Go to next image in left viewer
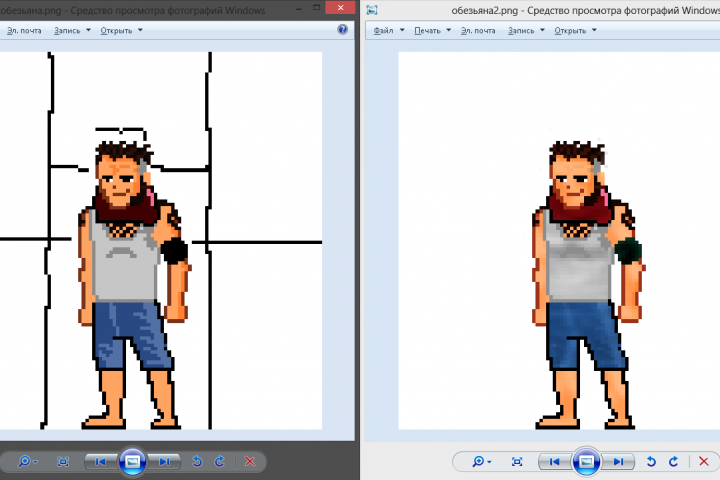This screenshot has width=720, height=480. (164, 461)
